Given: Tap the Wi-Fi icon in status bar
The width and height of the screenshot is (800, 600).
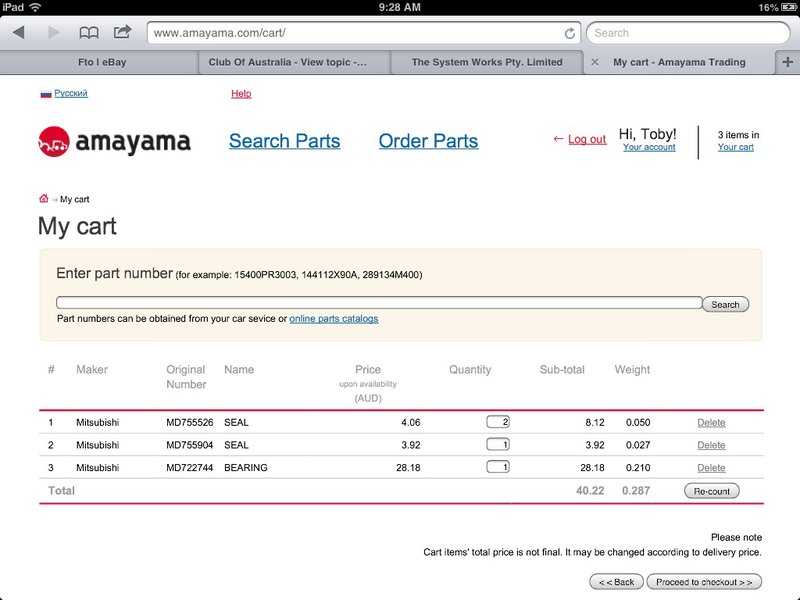Looking at the screenshot, I should coord(35,7).
